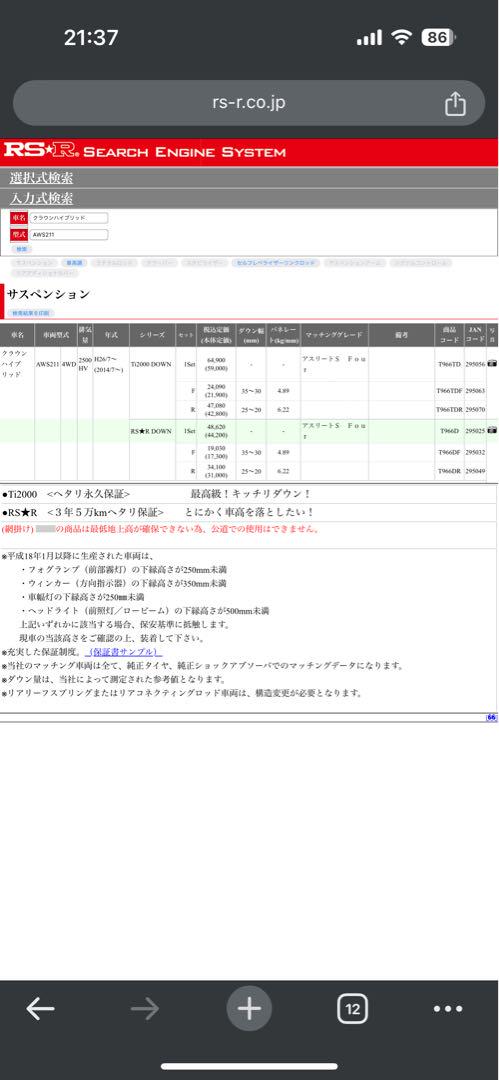Open camera icon on T966TD row
The image size is (499, 1080).
[x=492, y=362]
